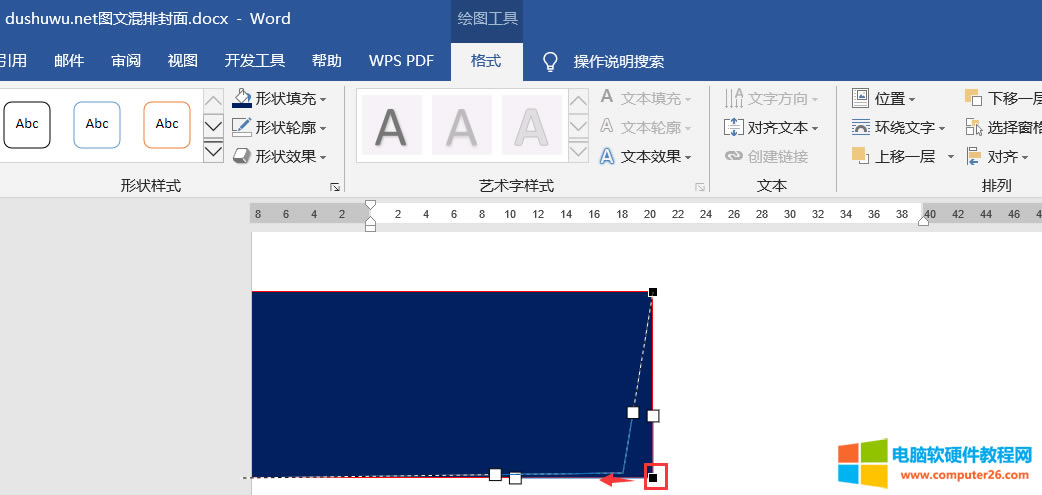Click the first line indent ruler marker
The height and width of the screenshot is (495, 1042).
(x=371, y=205)
